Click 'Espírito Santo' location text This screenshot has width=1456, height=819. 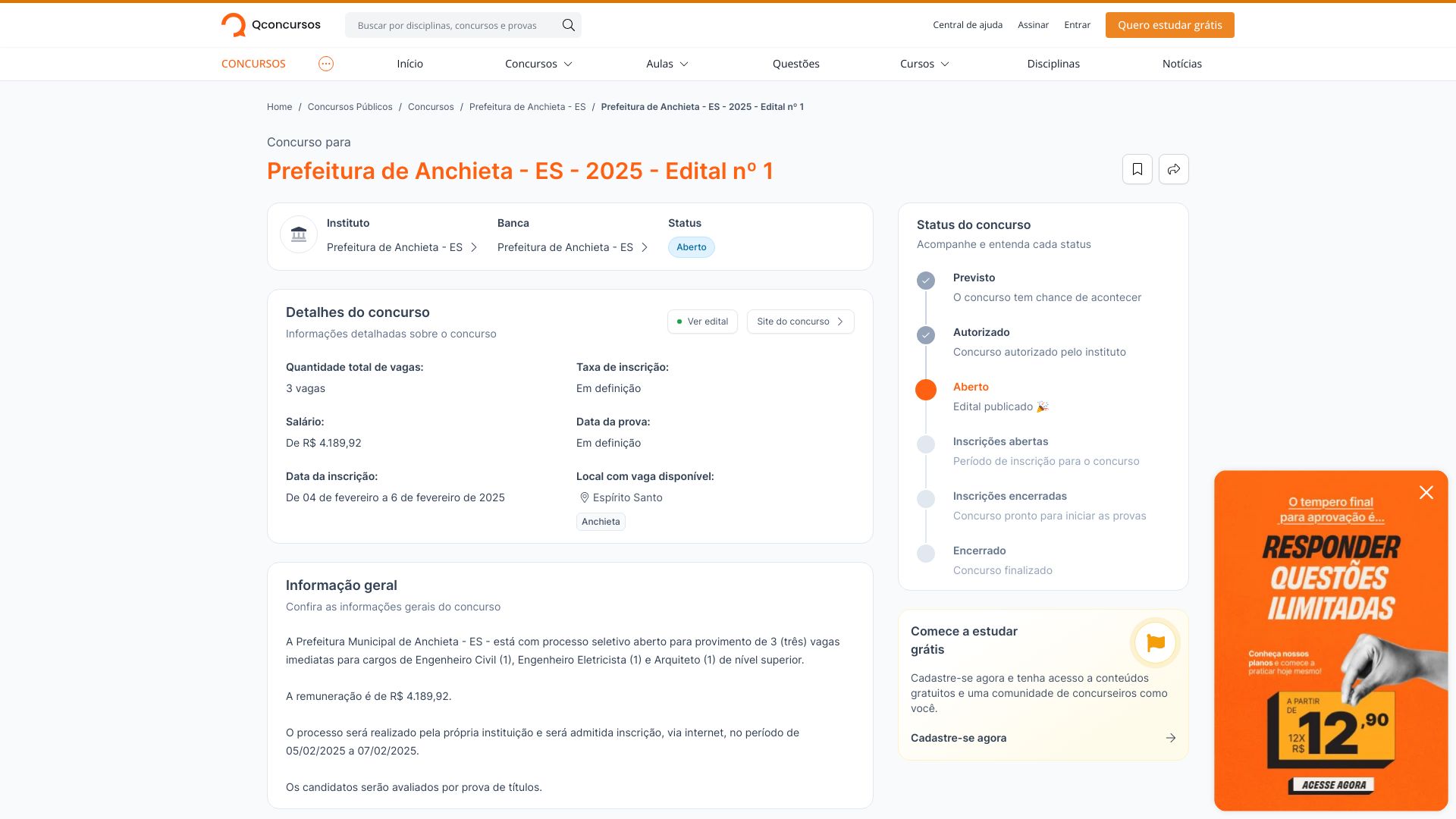click(628, 497)
